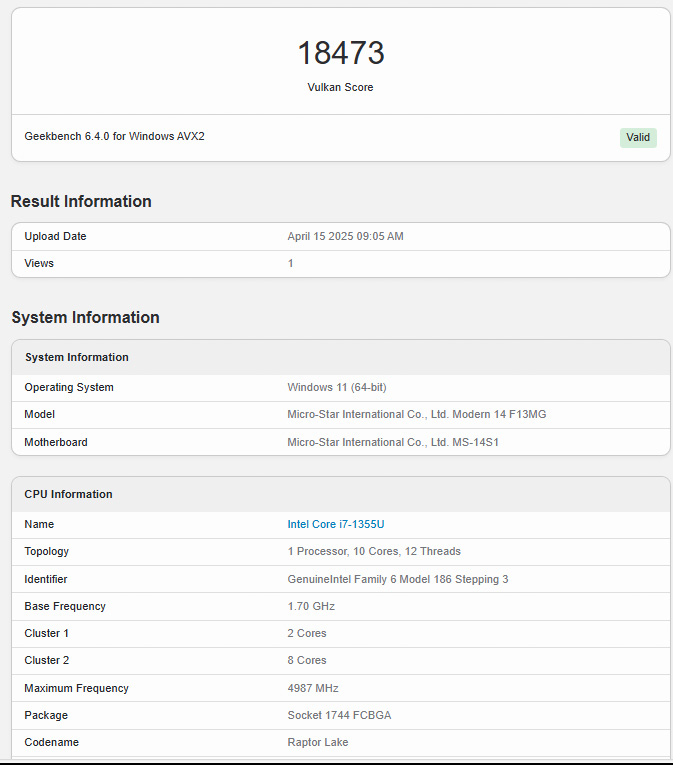This screenshot has width=673, height=765.
Task: Select the GenuineIntel Family 6 Model 186 value
Action: [398, 579]
